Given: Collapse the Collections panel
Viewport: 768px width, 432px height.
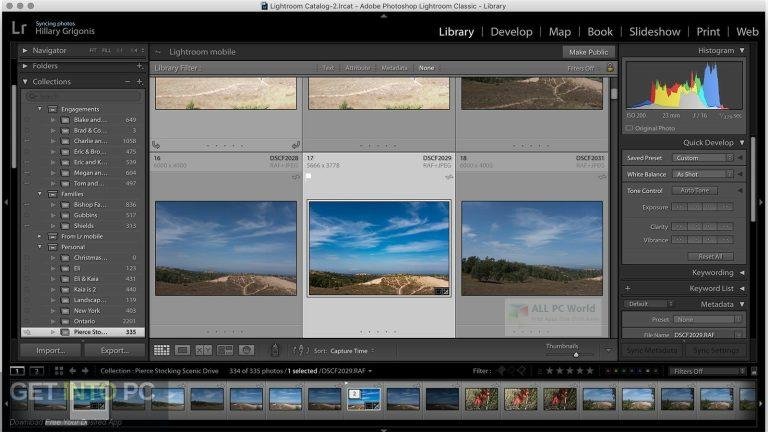Looking at the screenshot, I should coord(25,81).
